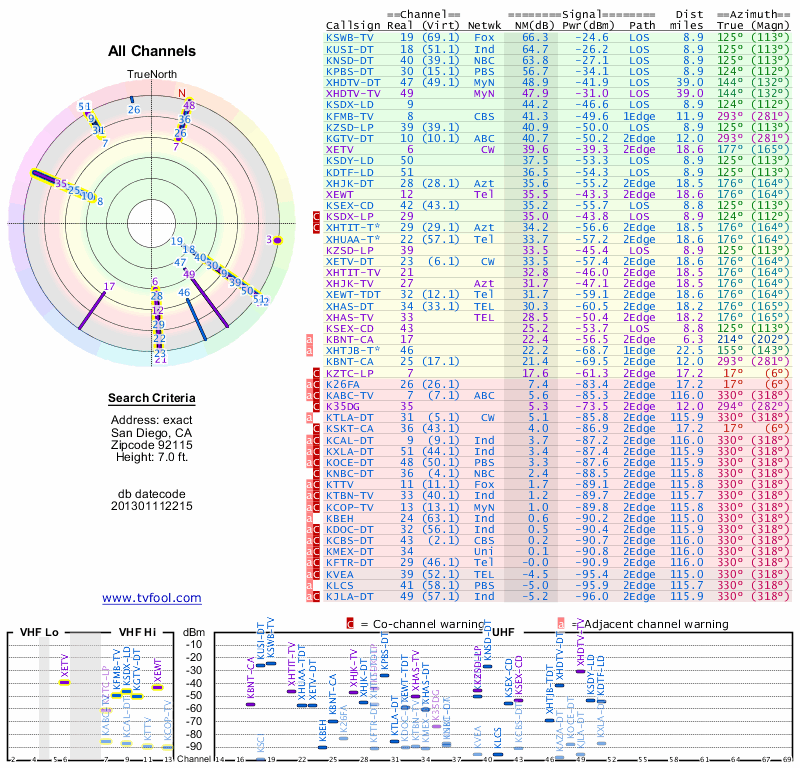Click the VHF Lo band label
This screenshot has width=800, height=768.
pyautogui.click(x=39, y=632)
